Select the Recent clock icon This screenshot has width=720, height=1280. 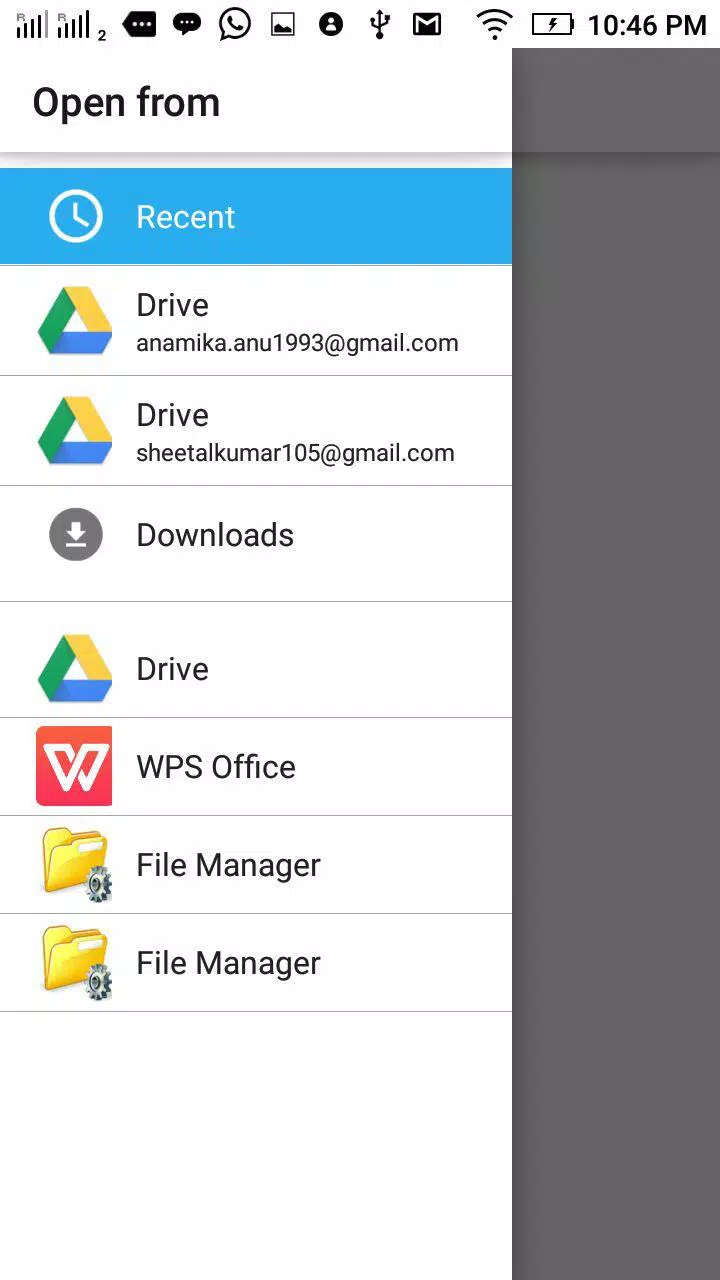click(x=76, y=216)
